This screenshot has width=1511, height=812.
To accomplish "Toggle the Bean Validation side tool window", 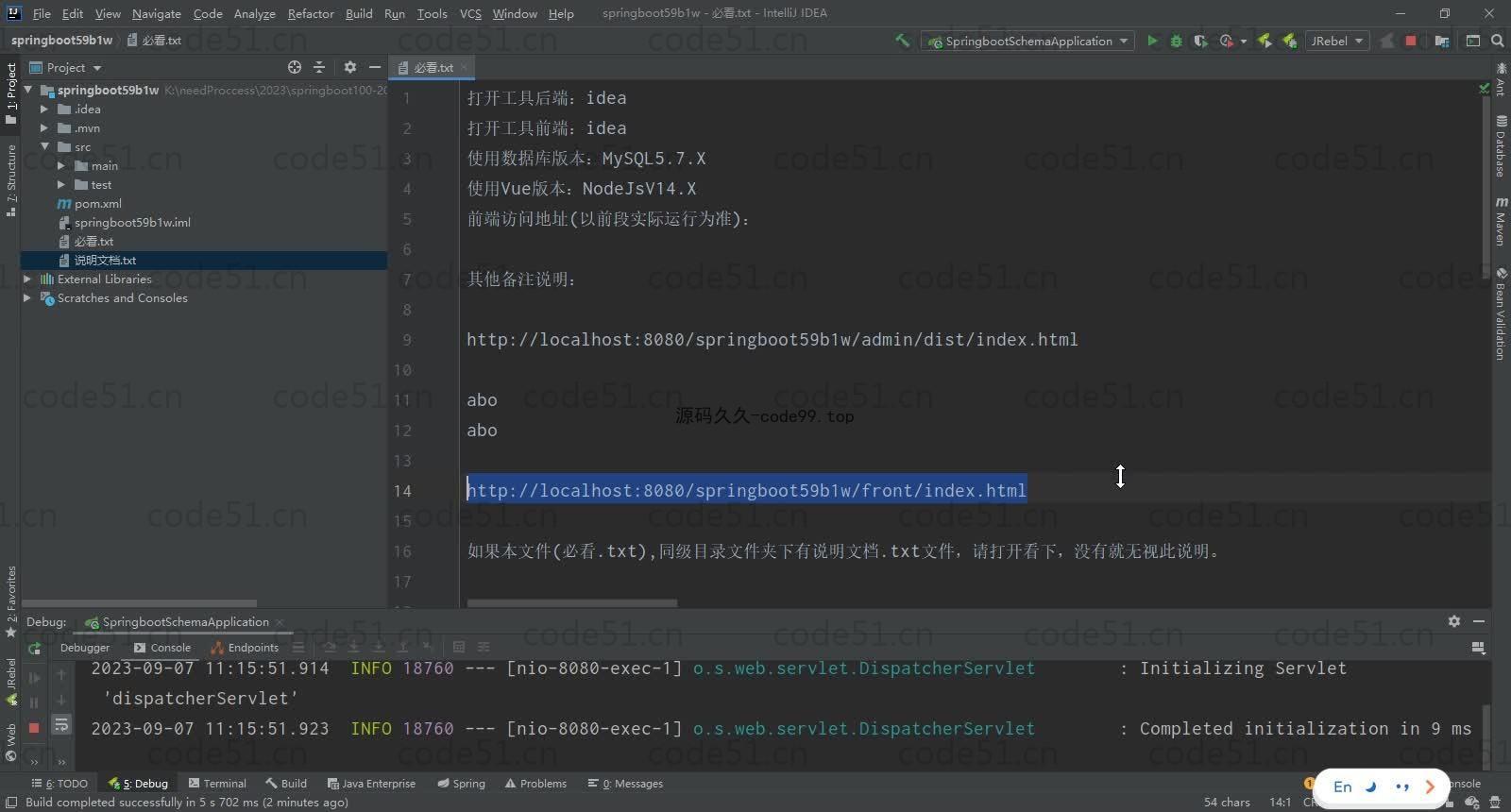I will point(1501,313).
